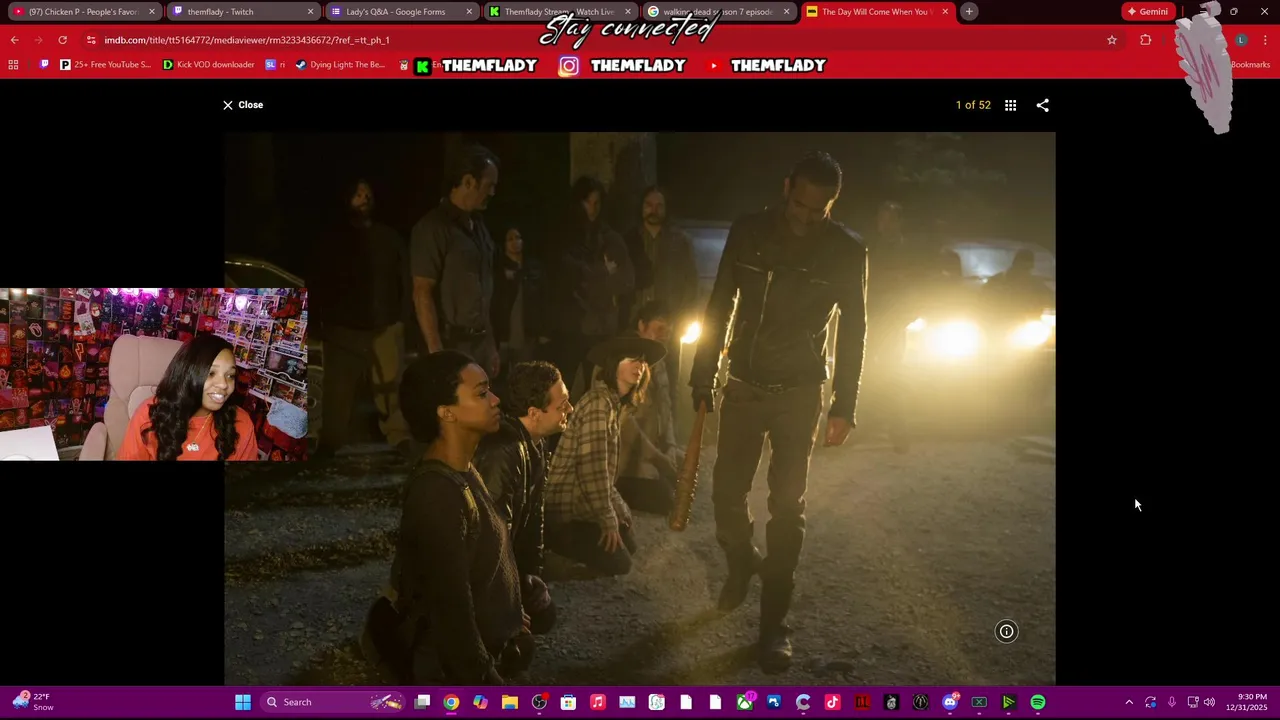Open Task View on the taskbar
The height and width of the screenshot is (720, 1280).
[422, 702]
